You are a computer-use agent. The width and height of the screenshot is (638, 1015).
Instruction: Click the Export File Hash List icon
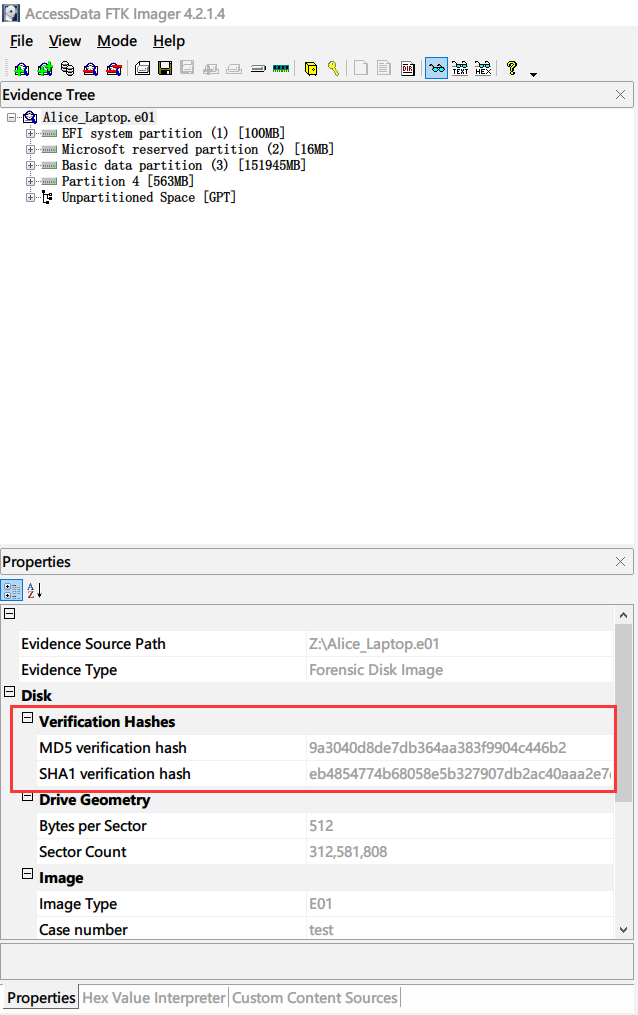[384, 68]
